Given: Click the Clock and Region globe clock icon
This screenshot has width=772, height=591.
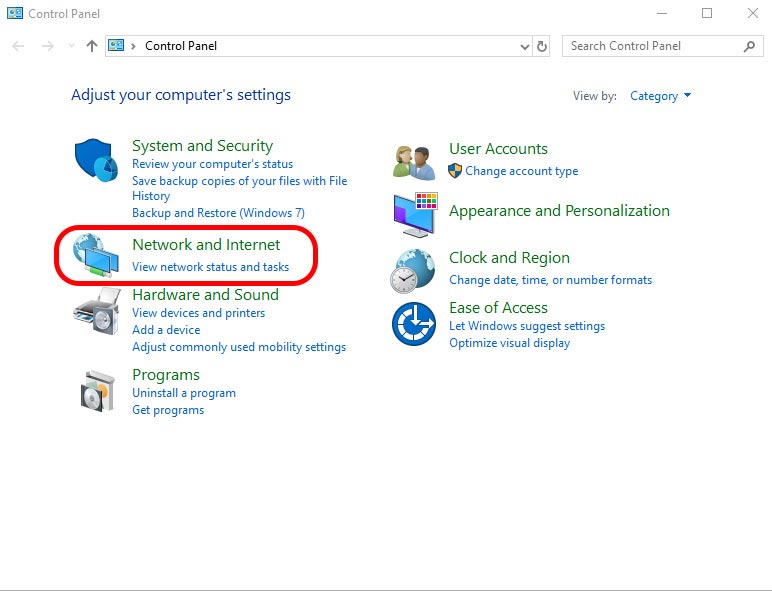Looking at the screenshot, I should pyautogui.click(x=413, y=271).
